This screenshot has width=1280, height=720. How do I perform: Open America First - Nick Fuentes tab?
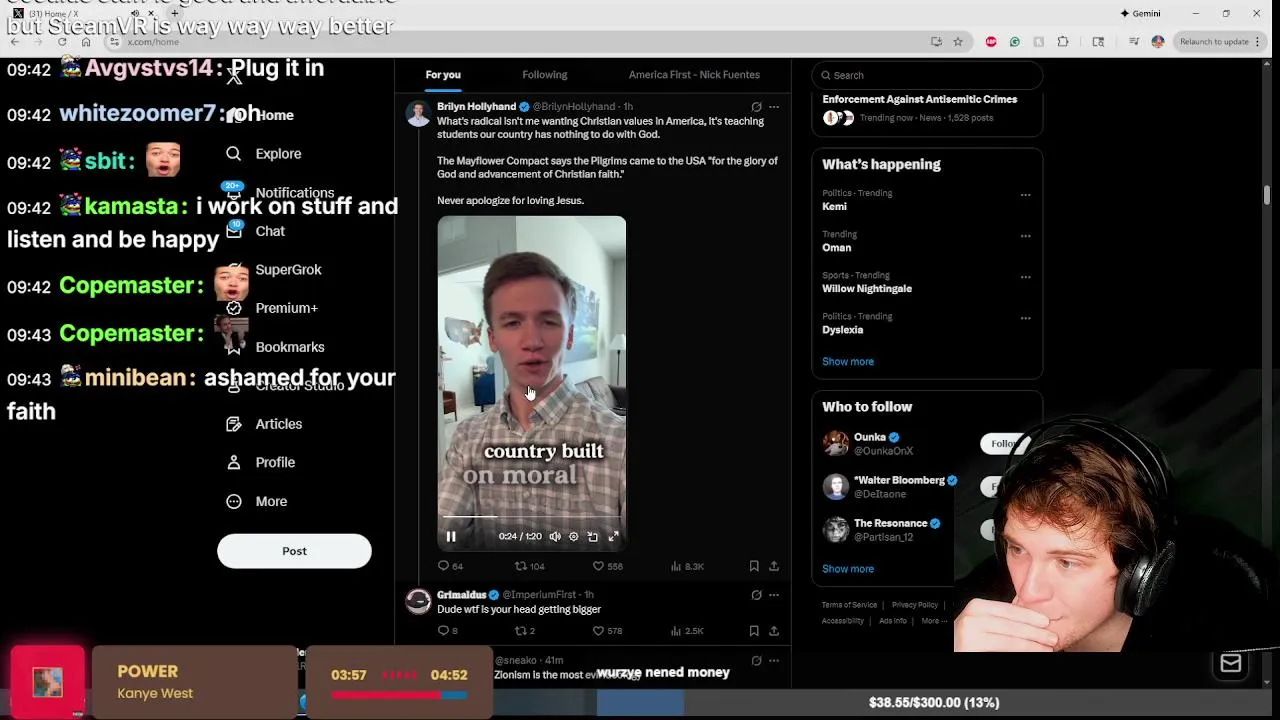[694, 75]
